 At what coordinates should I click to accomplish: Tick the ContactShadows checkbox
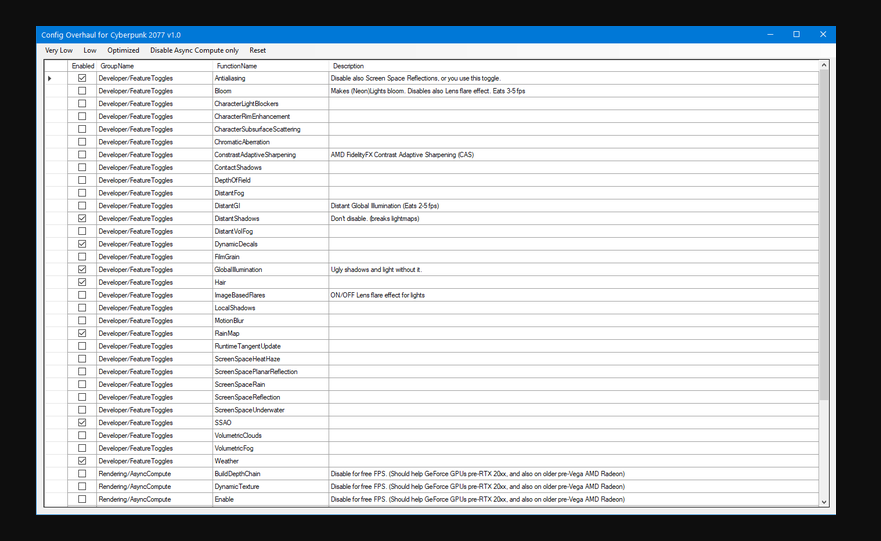coord(82,167)
